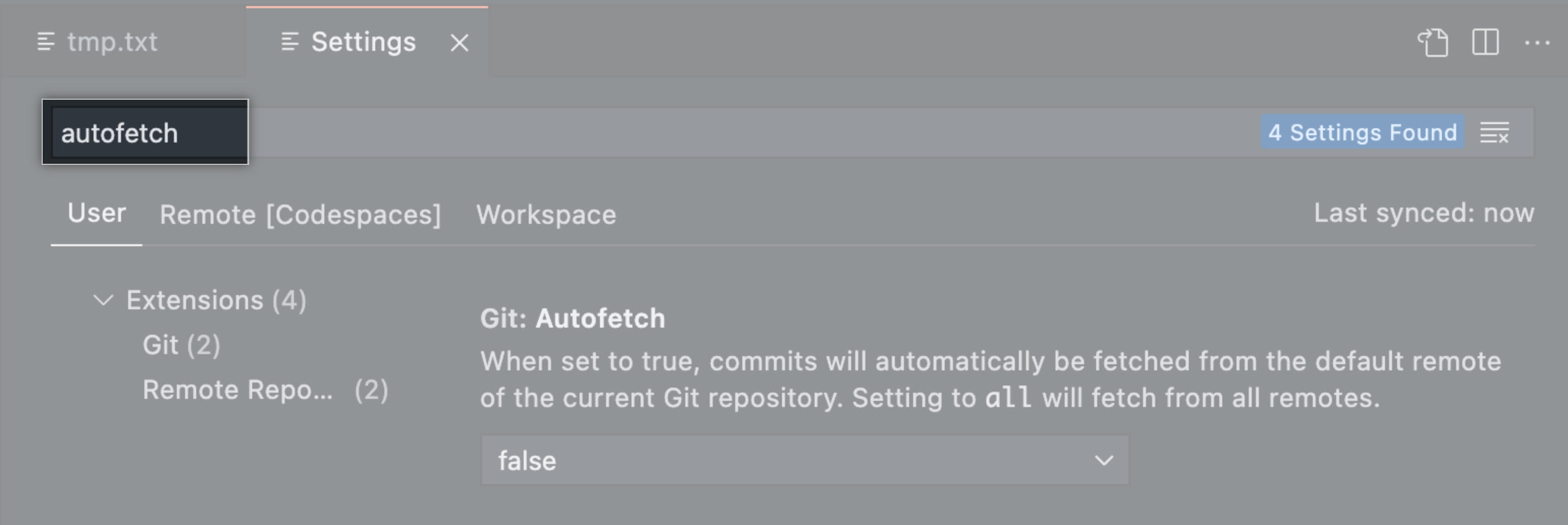Expand the dropdown chevron next to false
The image size is (1568, 525).
click(1103, 460)
